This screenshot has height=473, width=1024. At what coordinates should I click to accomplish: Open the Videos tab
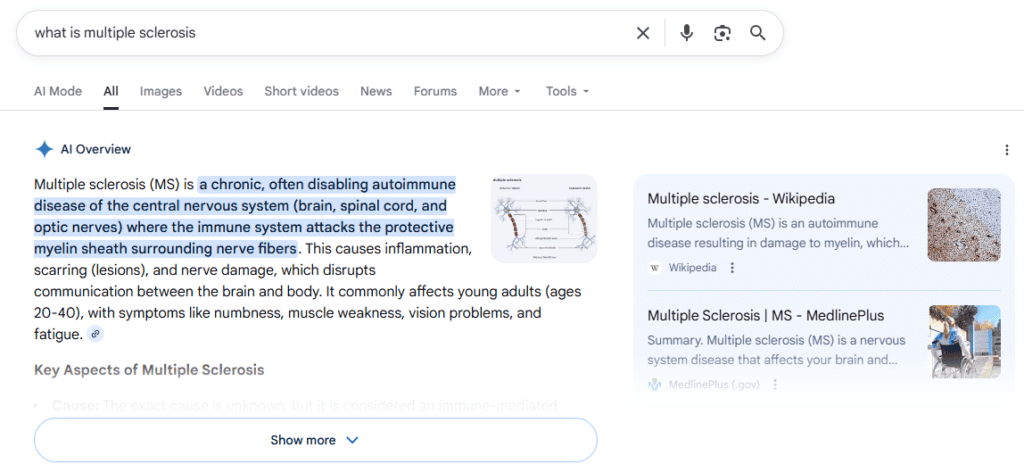click(x=223, y=91)
